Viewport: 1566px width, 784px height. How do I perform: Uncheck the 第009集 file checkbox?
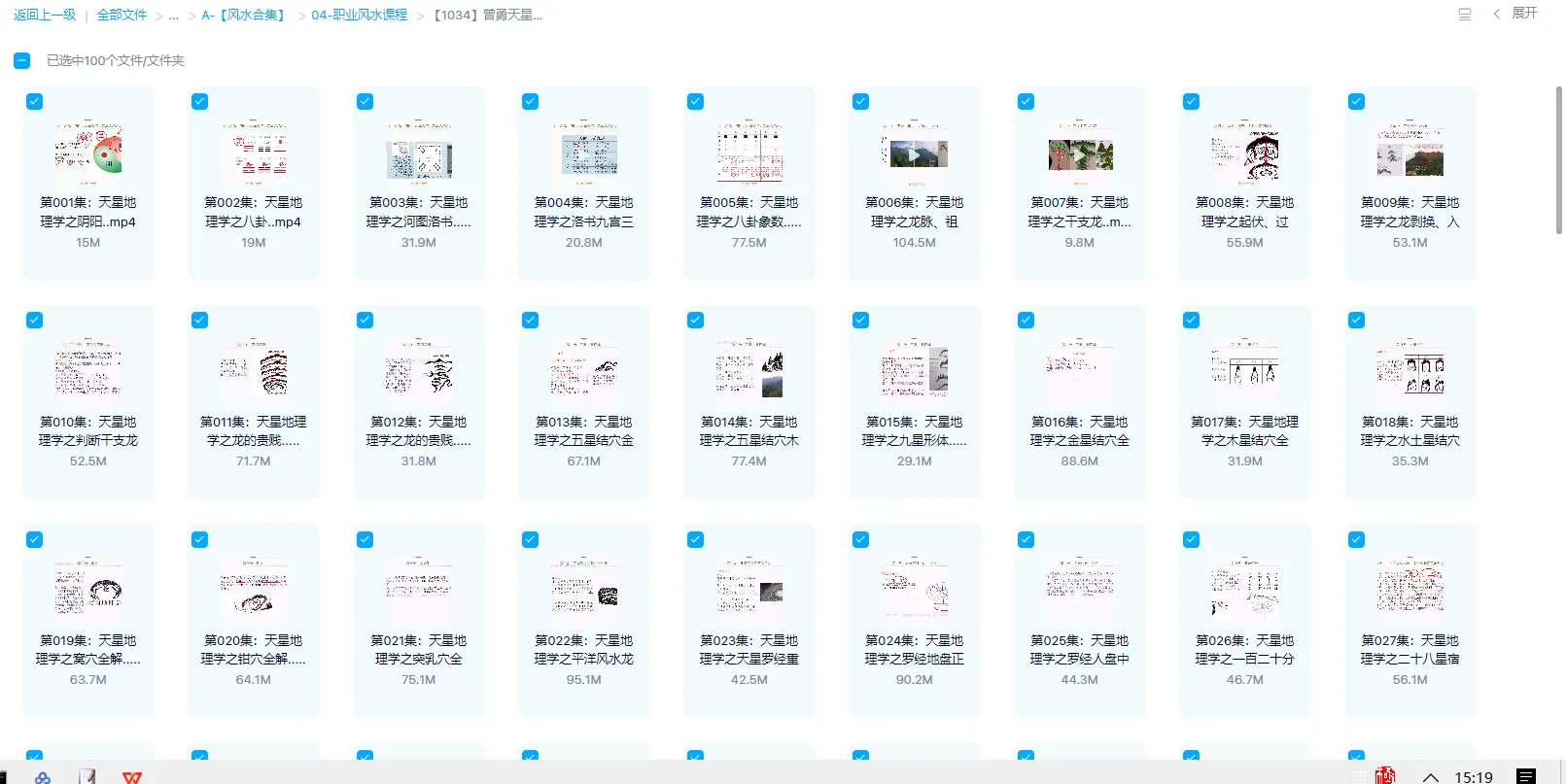pyautogui.click(x=1357, y=101)
